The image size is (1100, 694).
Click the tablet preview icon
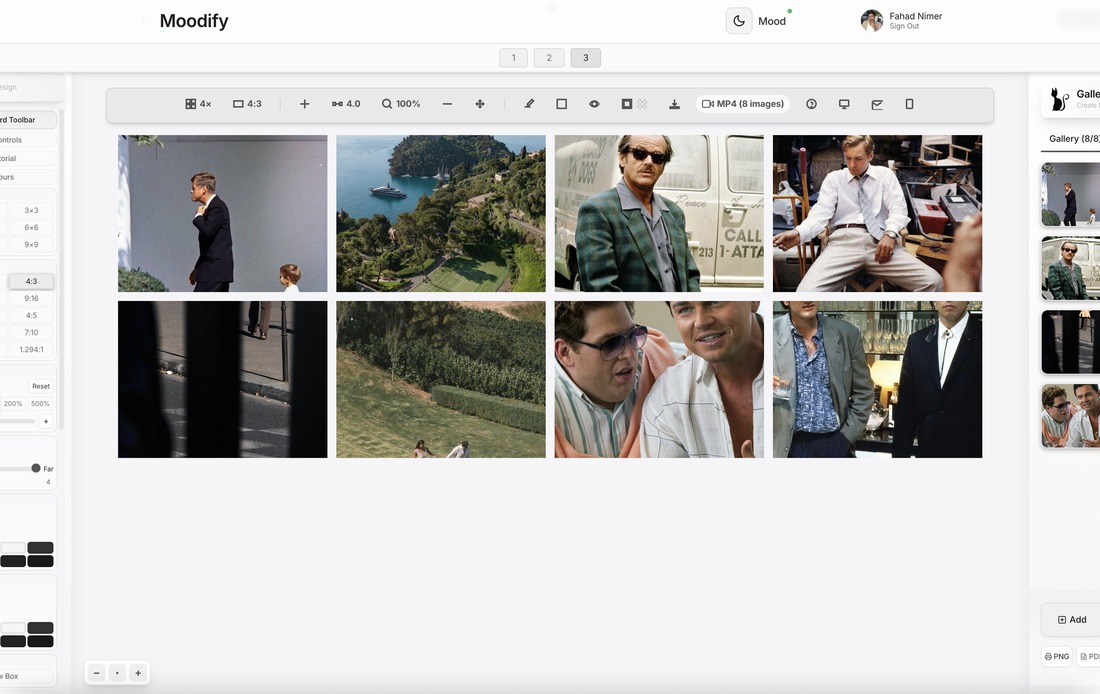(877, 104)
